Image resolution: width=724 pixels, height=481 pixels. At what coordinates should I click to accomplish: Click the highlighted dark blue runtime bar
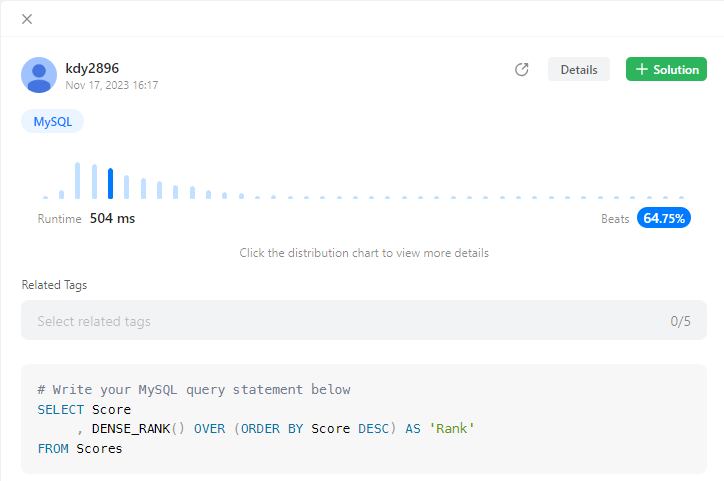pos(110,184)
